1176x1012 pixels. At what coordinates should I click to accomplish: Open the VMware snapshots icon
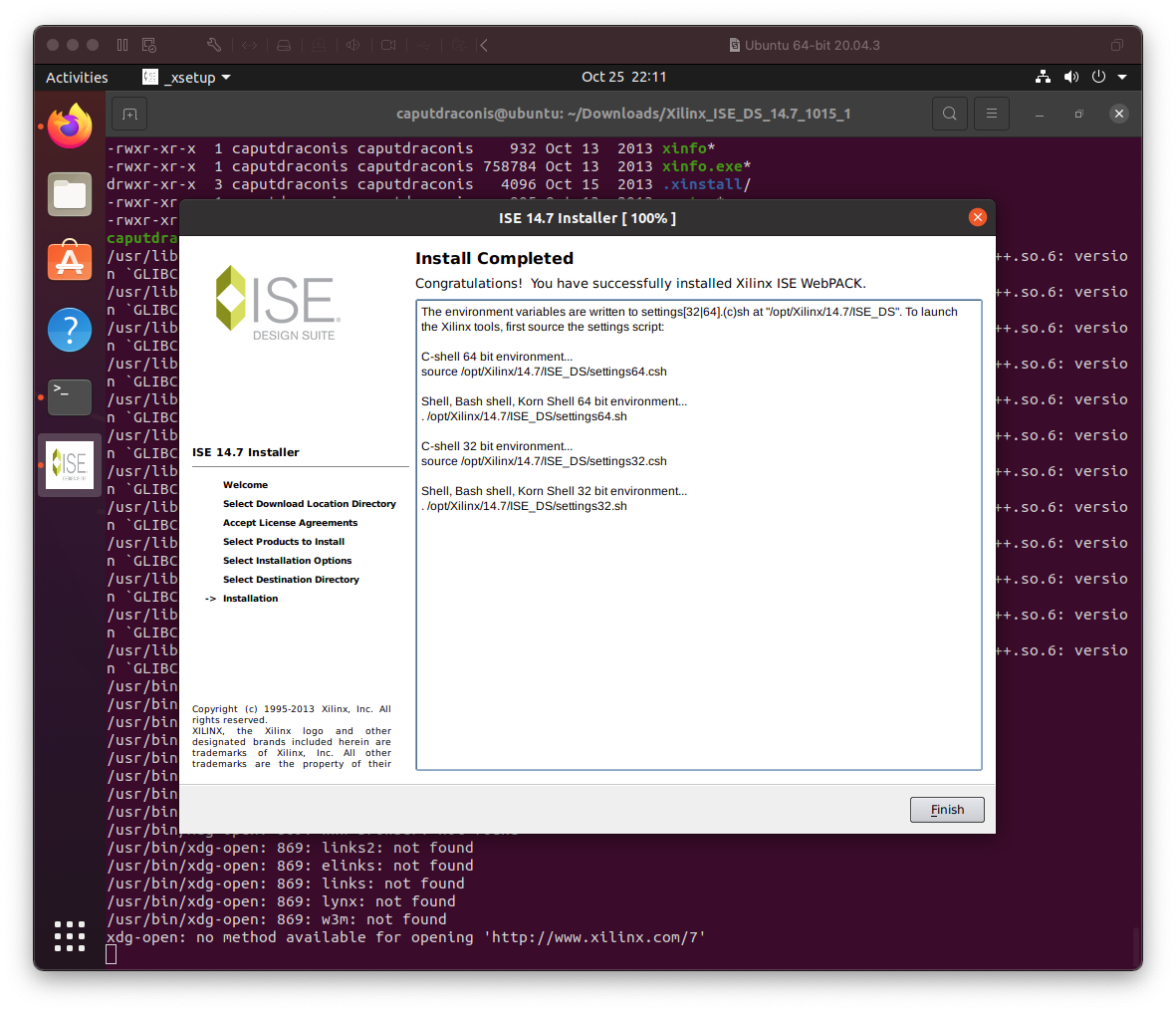[149, 45]
